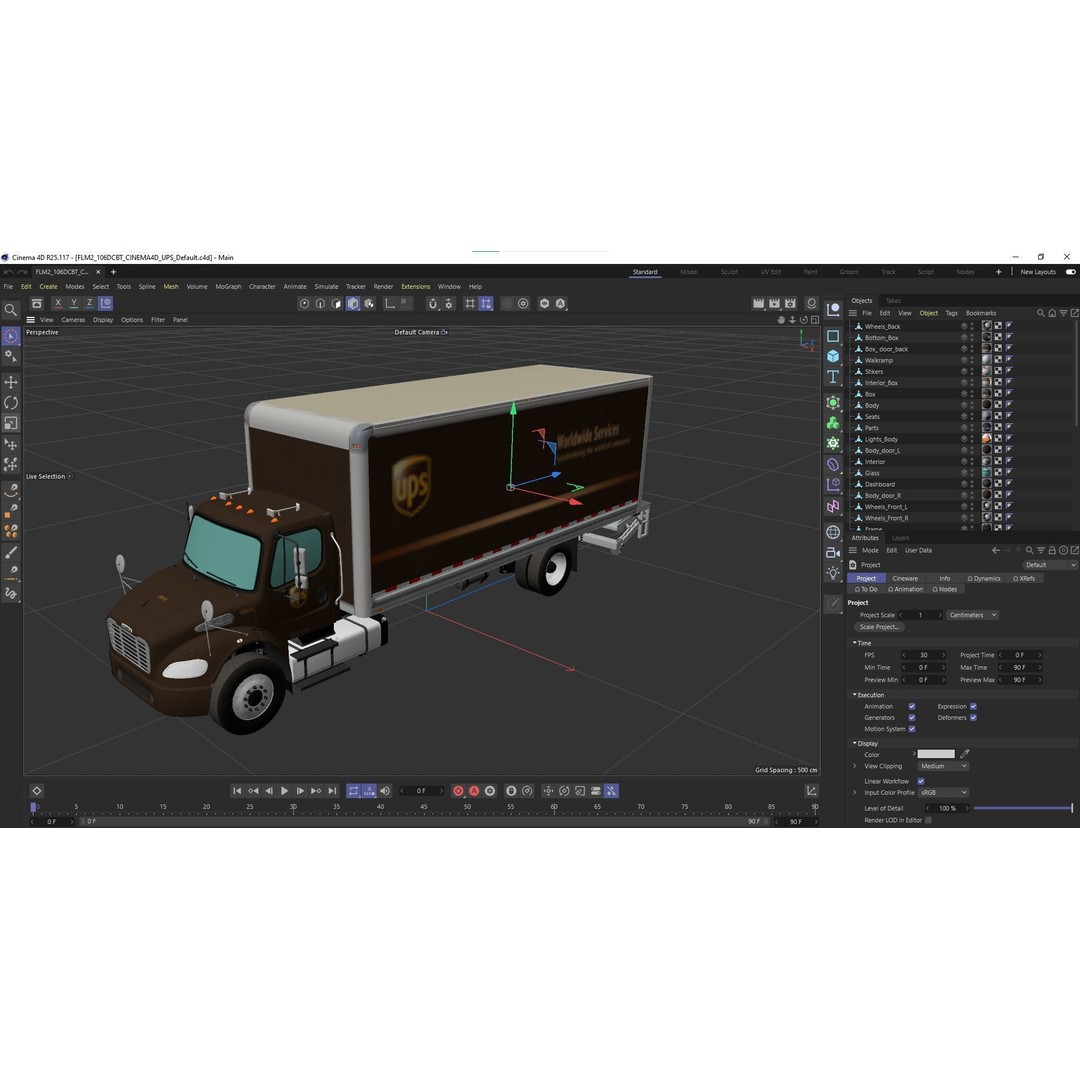Image resolution: width=1080 pixels, height=1080 pixels.
Task: Toggle the enable snap magnet icon
Action: [x=433, y=303]
